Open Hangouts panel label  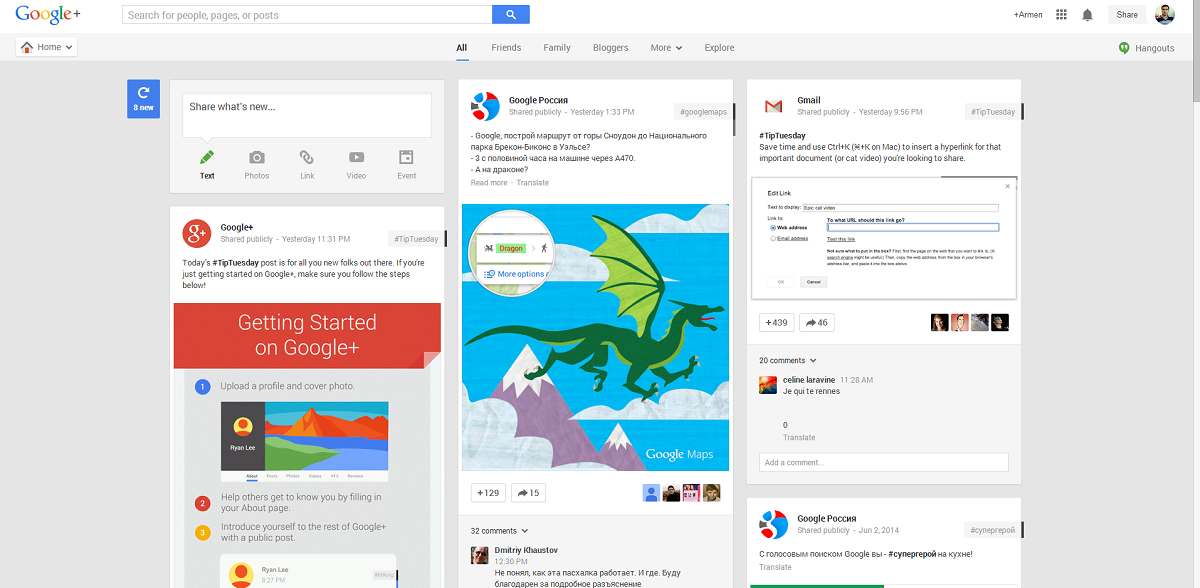pyautogui.click(x=1155, y=48)
